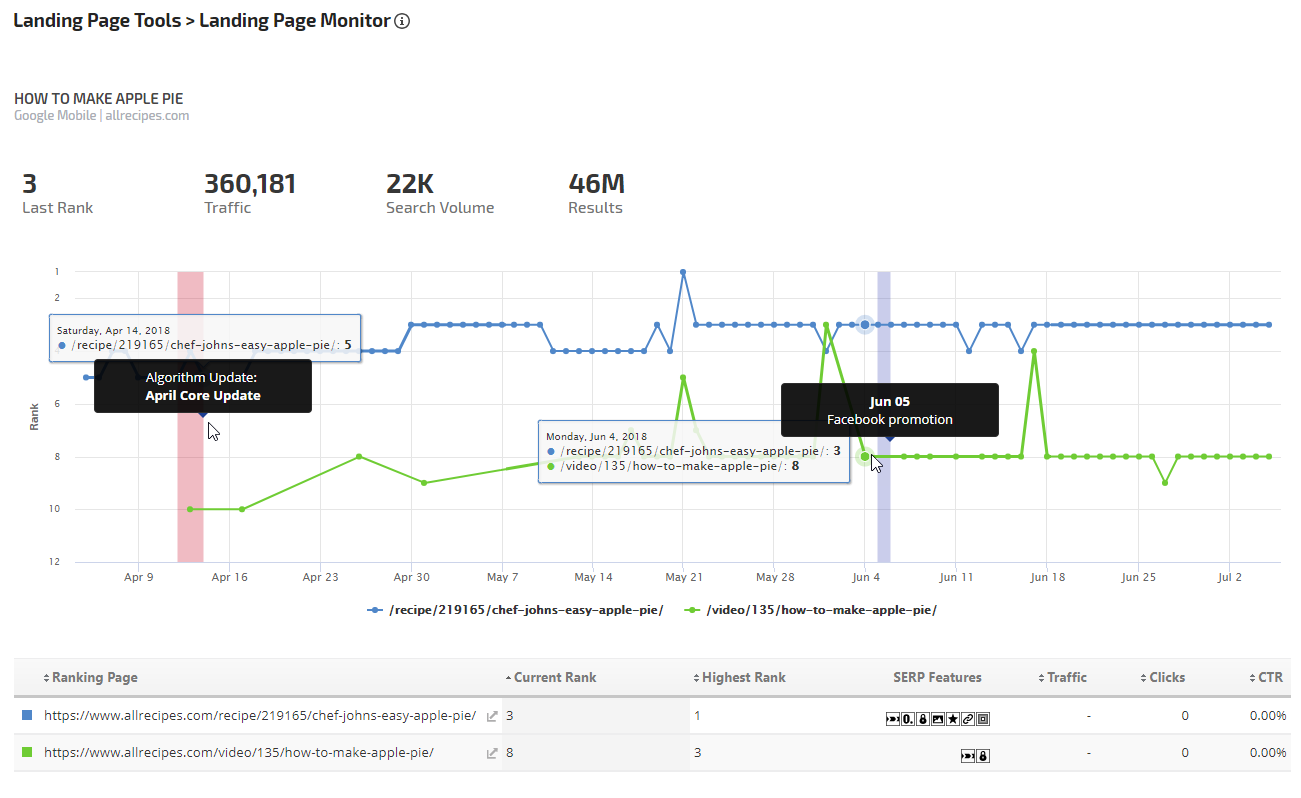Click the pink April Core Update event band
1301x798 pixels.
[x=190, y=480]
